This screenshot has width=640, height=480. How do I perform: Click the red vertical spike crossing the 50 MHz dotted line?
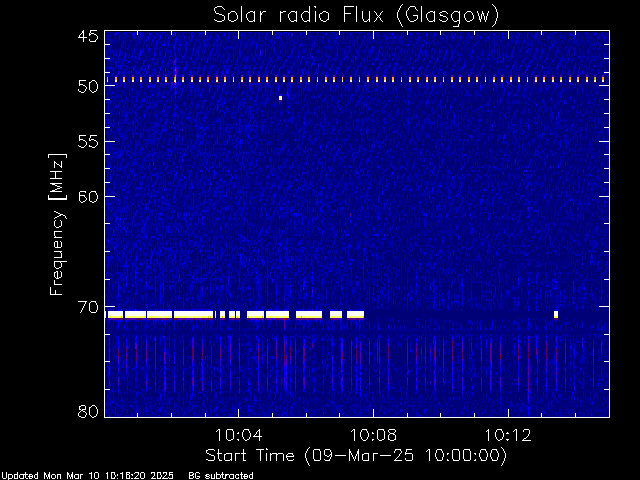pyautogui.click(x=176, y=71)
